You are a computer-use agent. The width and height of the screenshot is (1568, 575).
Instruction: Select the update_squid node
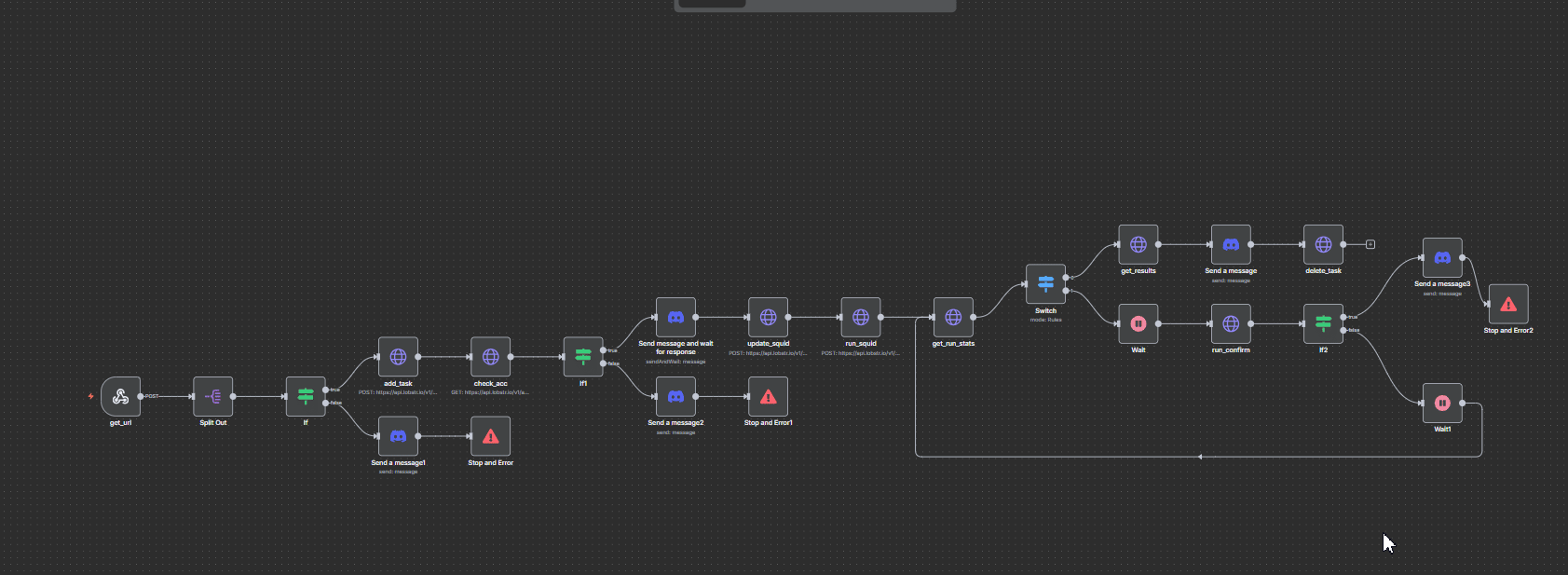768,318
